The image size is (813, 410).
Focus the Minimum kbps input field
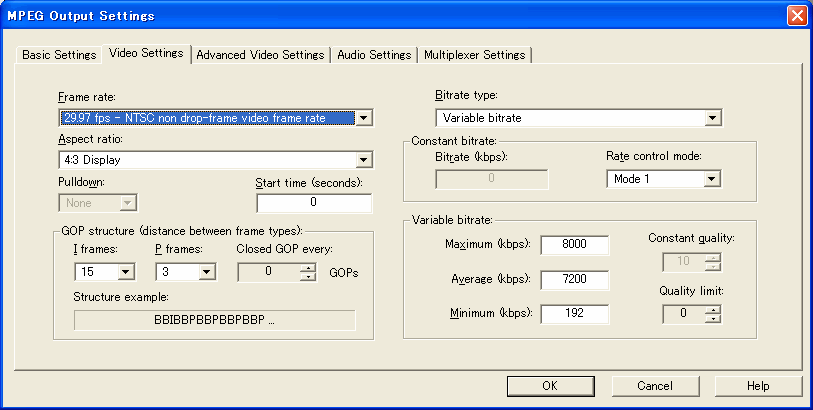pos(574,314)
